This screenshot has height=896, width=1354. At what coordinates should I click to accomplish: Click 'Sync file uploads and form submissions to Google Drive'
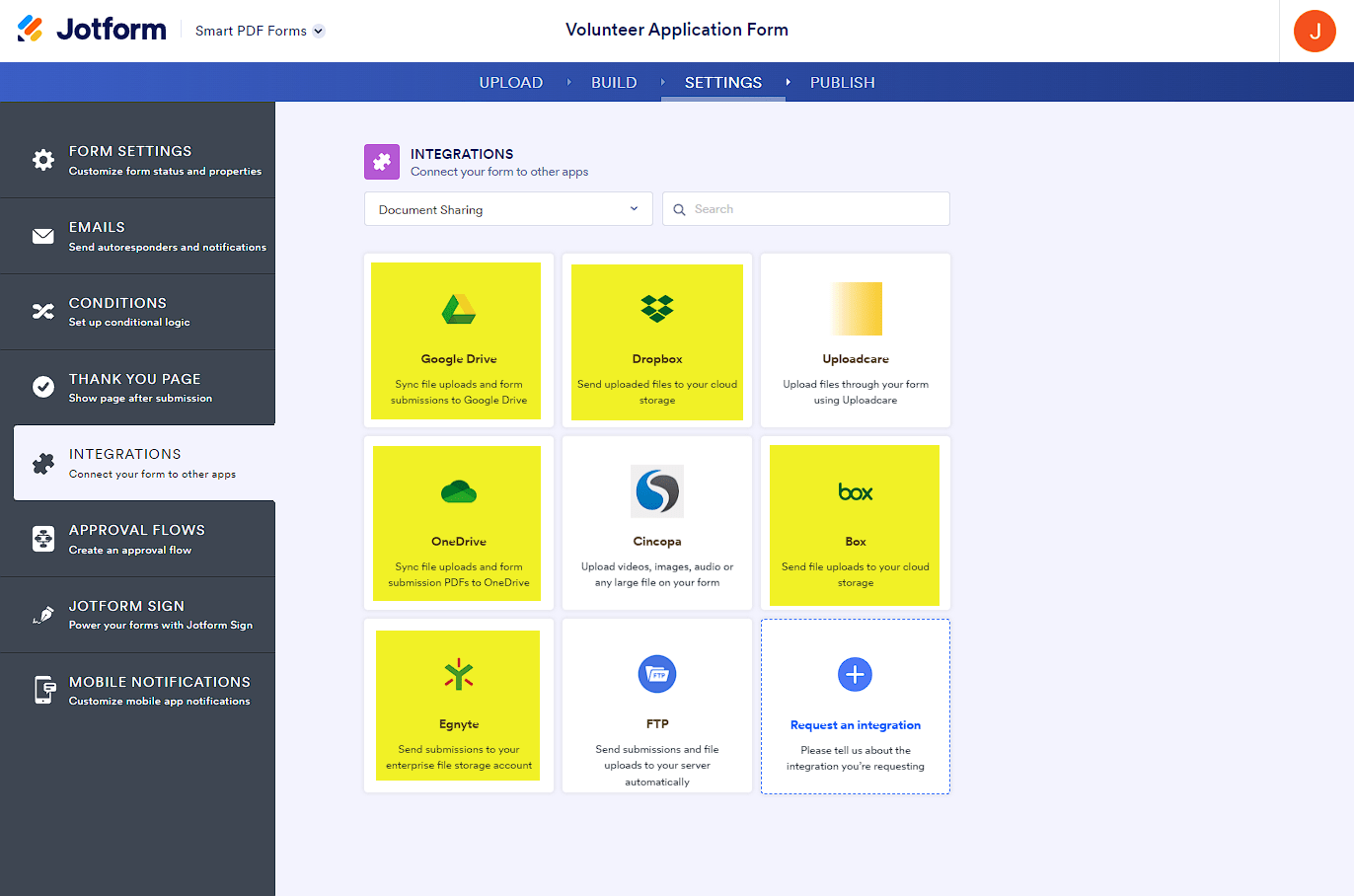click(459, 393)
